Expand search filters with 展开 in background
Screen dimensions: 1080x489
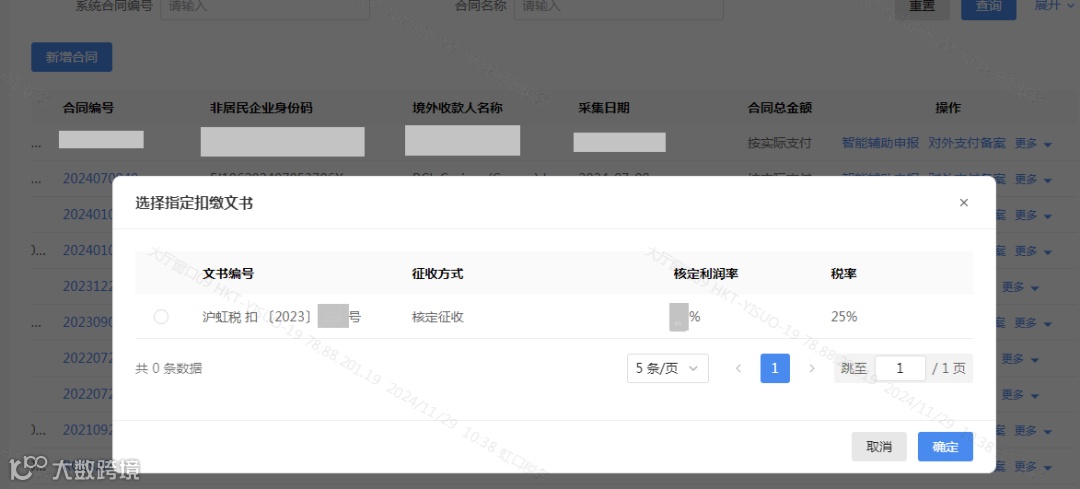1053,6
